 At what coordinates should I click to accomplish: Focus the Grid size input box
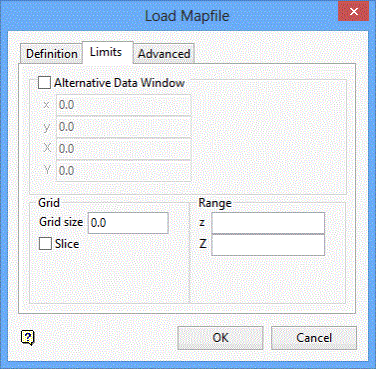pyautogui.click(x=128, y=223)
